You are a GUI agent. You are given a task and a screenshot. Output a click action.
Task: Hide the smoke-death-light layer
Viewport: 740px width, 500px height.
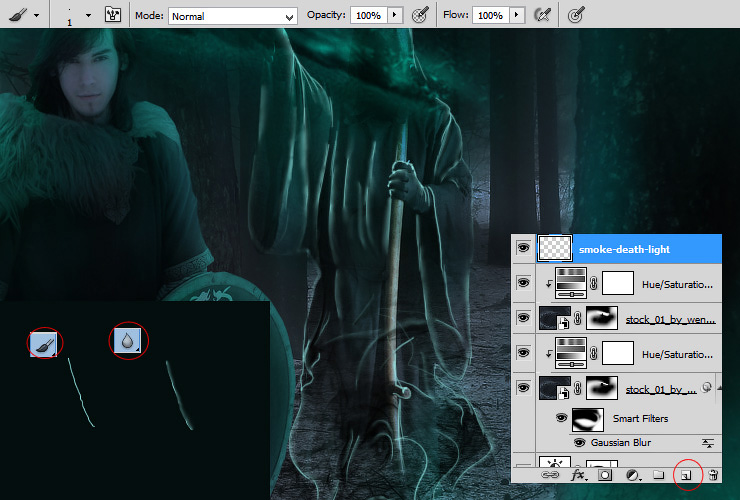523,248
